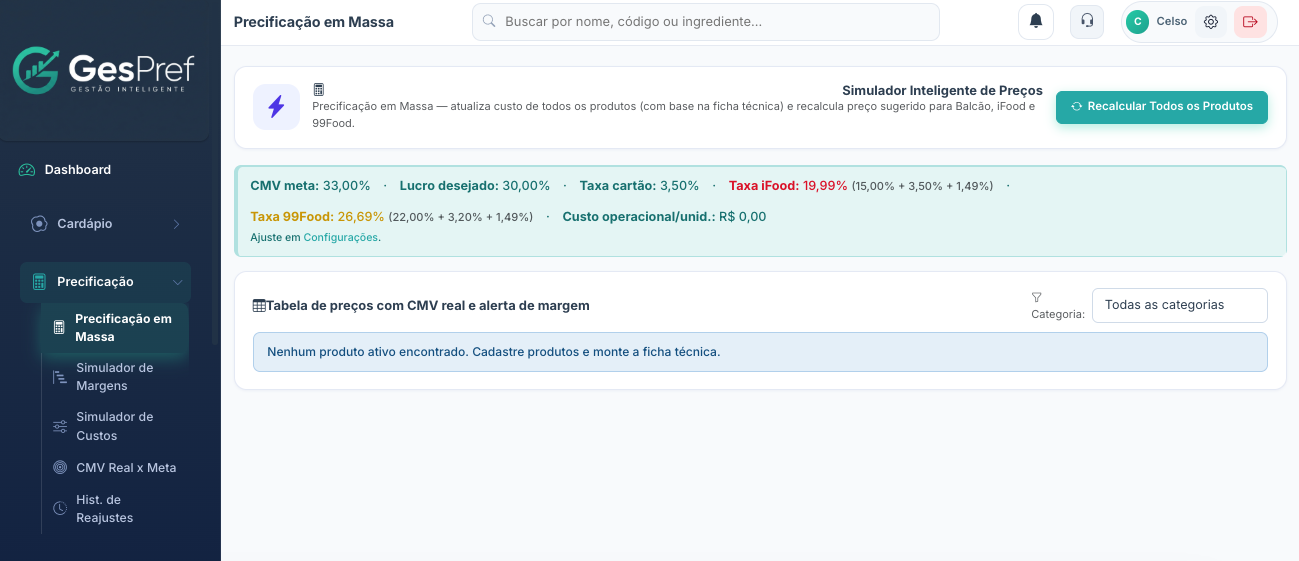The image size is (1299, 561).
Task: Open the notifications bell icon
Action: click(x=1035, y=21)
